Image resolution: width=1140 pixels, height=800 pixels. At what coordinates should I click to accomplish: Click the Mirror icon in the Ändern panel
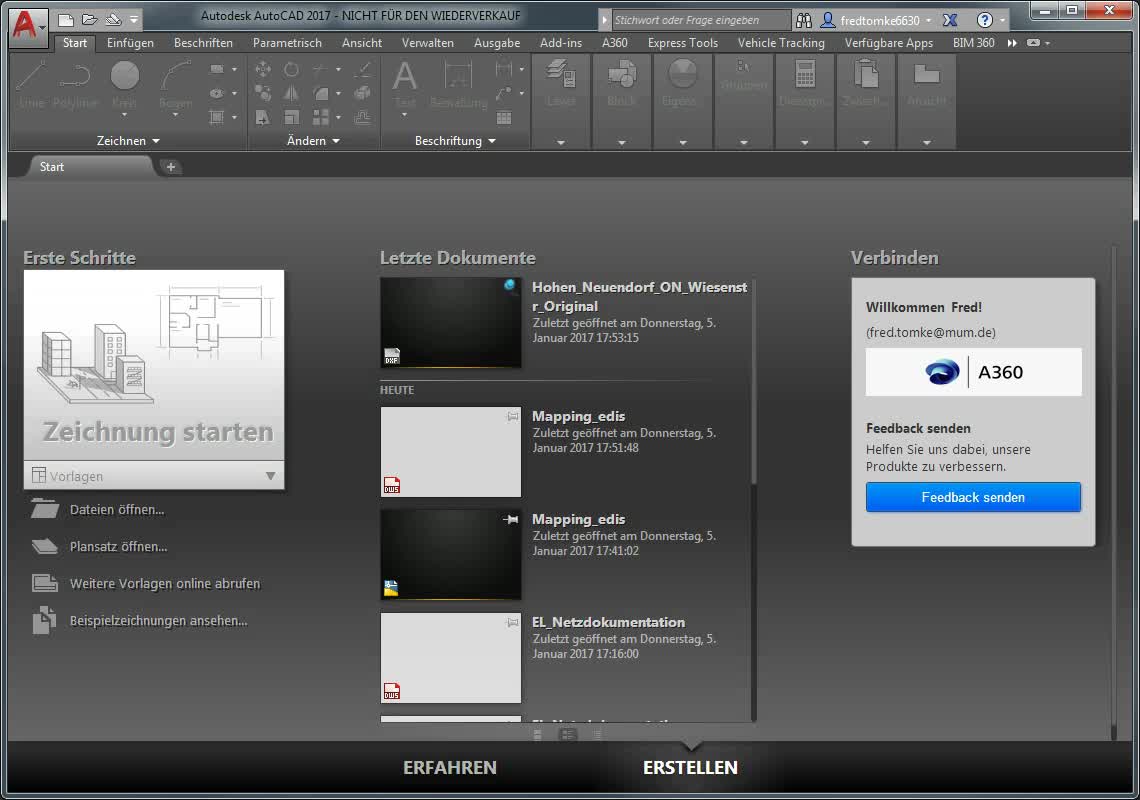coord(292,93)
